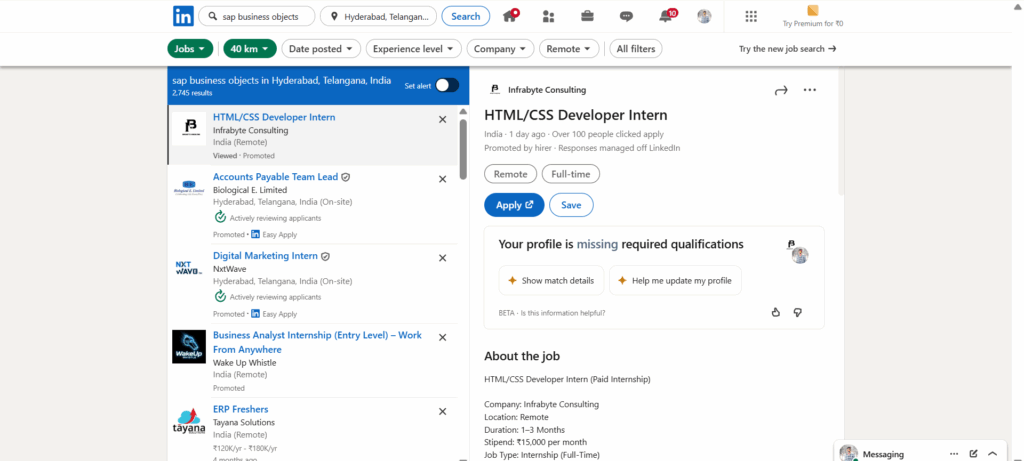The height and width of the screenshot is (461, 1024).
Task: Open the Infrabyte Consulting company link in details
Action: [x=547, y=90]
